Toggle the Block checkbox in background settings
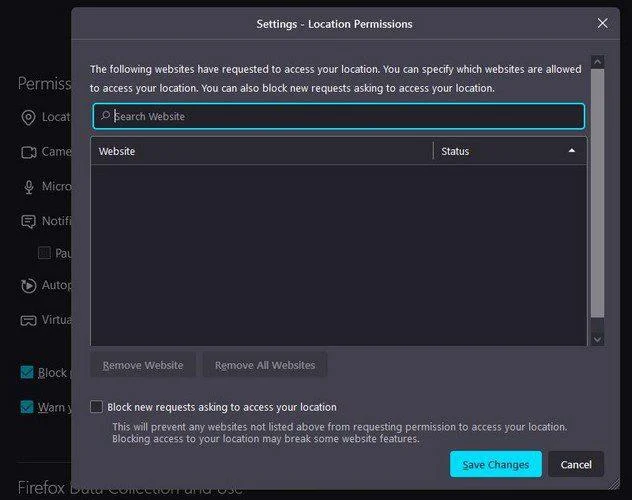This screenshot has height=500, width=632. 27,372
